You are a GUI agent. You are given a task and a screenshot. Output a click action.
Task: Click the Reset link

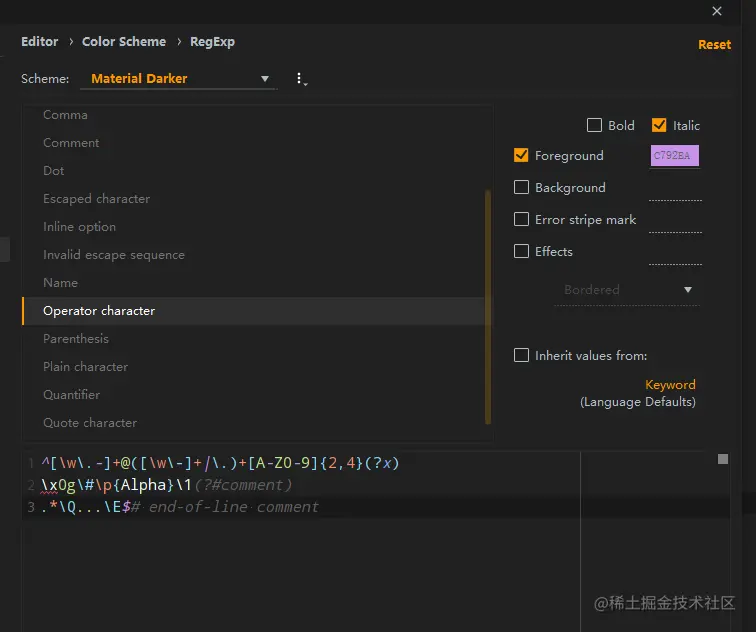pos(714,45)
